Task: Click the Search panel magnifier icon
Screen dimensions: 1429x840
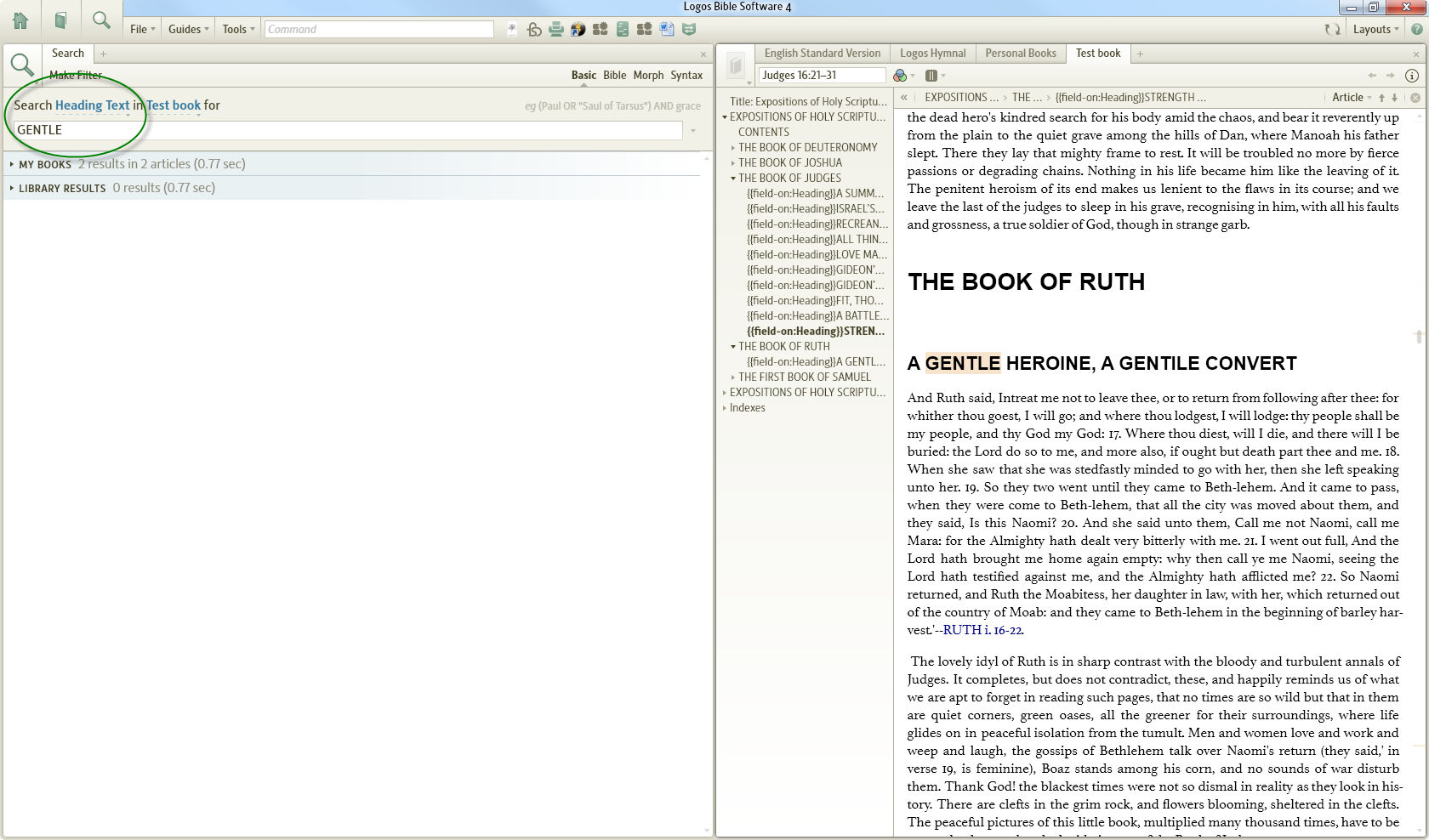Action: 22,65
